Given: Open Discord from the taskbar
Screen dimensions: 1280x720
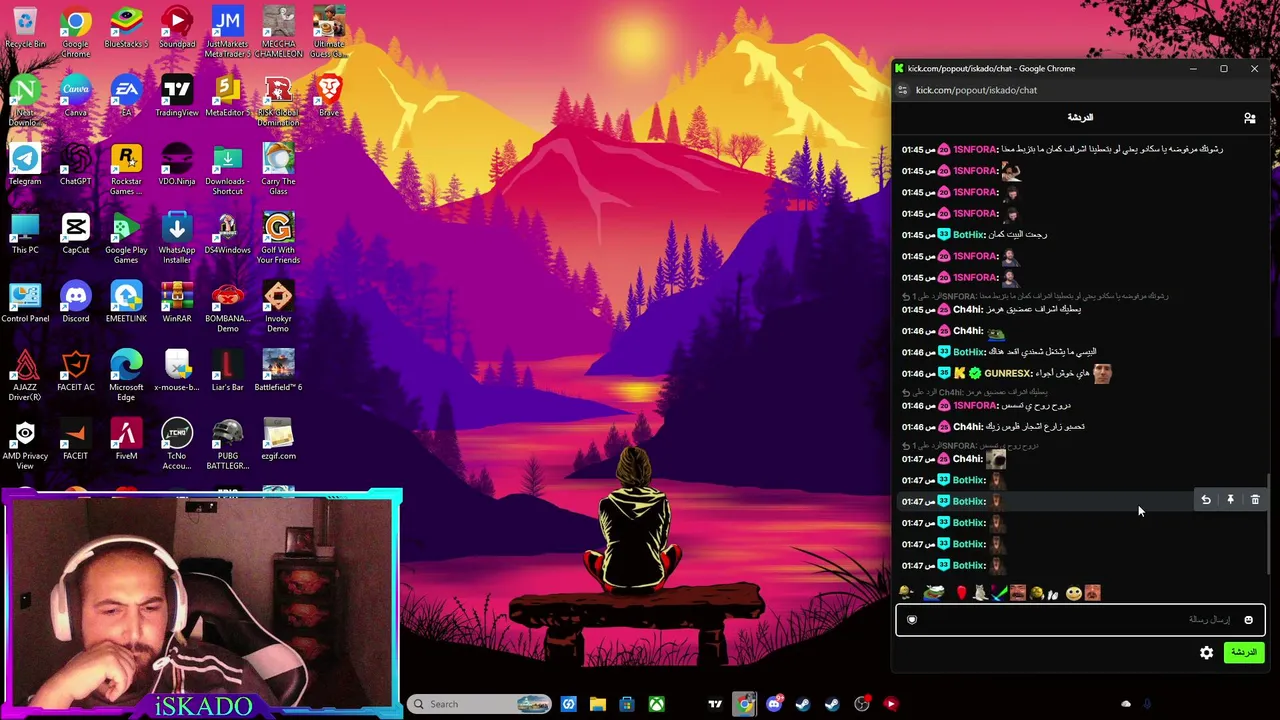Looking at the screenshot, I should point(774,704).
